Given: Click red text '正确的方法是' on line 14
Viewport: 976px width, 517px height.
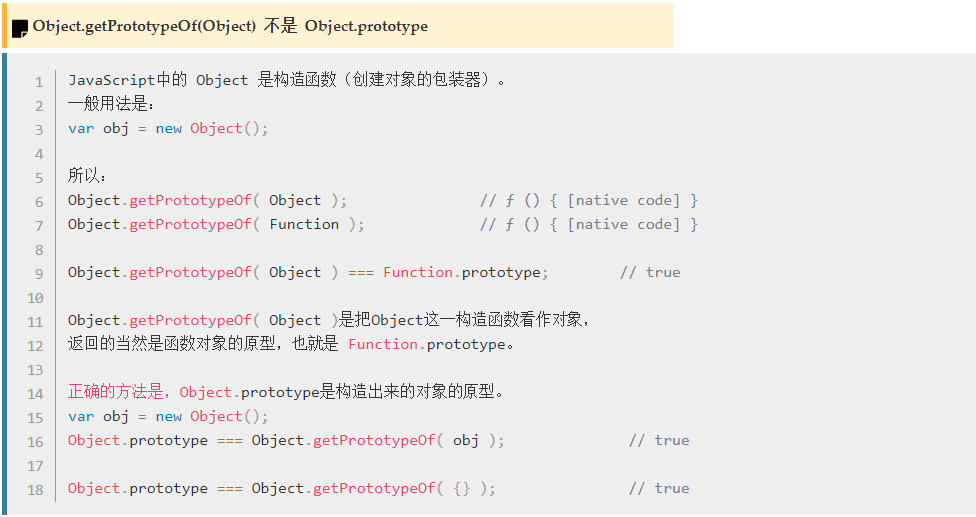Looking at the screenshot, I should [116, 392].
